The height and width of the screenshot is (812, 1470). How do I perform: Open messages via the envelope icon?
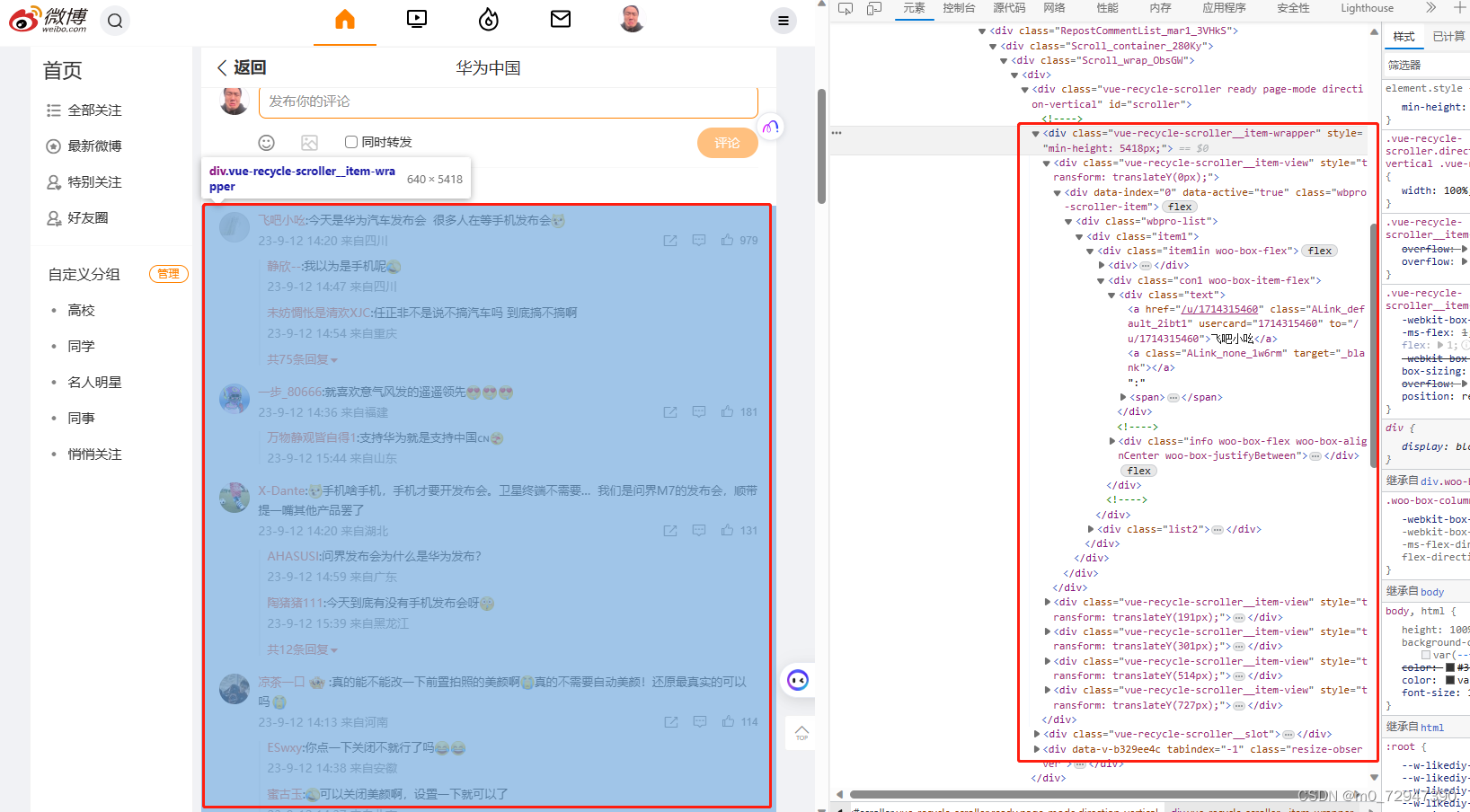[561, 19]
